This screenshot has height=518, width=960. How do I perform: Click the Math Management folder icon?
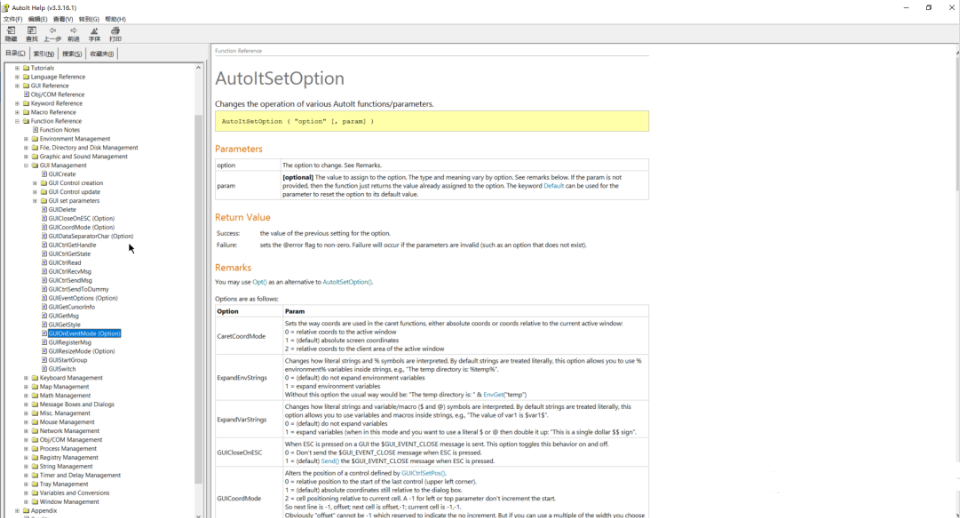tap(35, 396)
